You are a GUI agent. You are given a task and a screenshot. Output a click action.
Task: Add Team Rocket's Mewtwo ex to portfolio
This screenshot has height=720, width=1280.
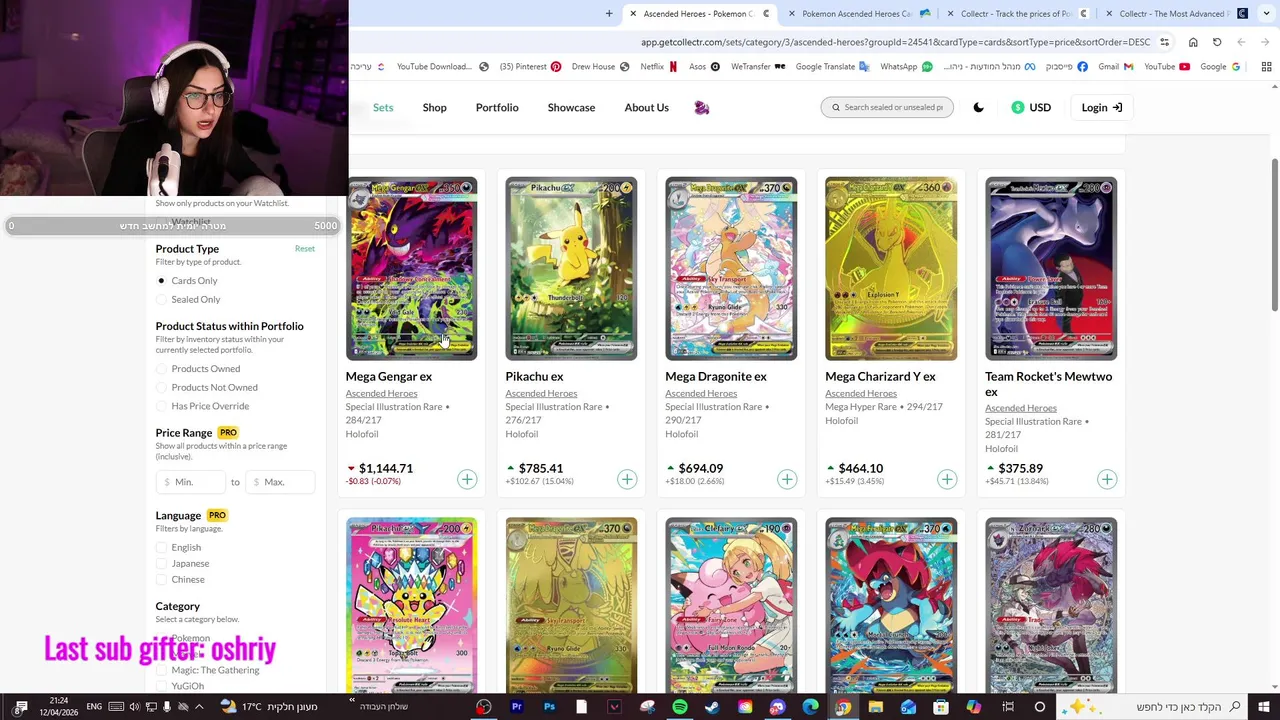point(1107,480)
